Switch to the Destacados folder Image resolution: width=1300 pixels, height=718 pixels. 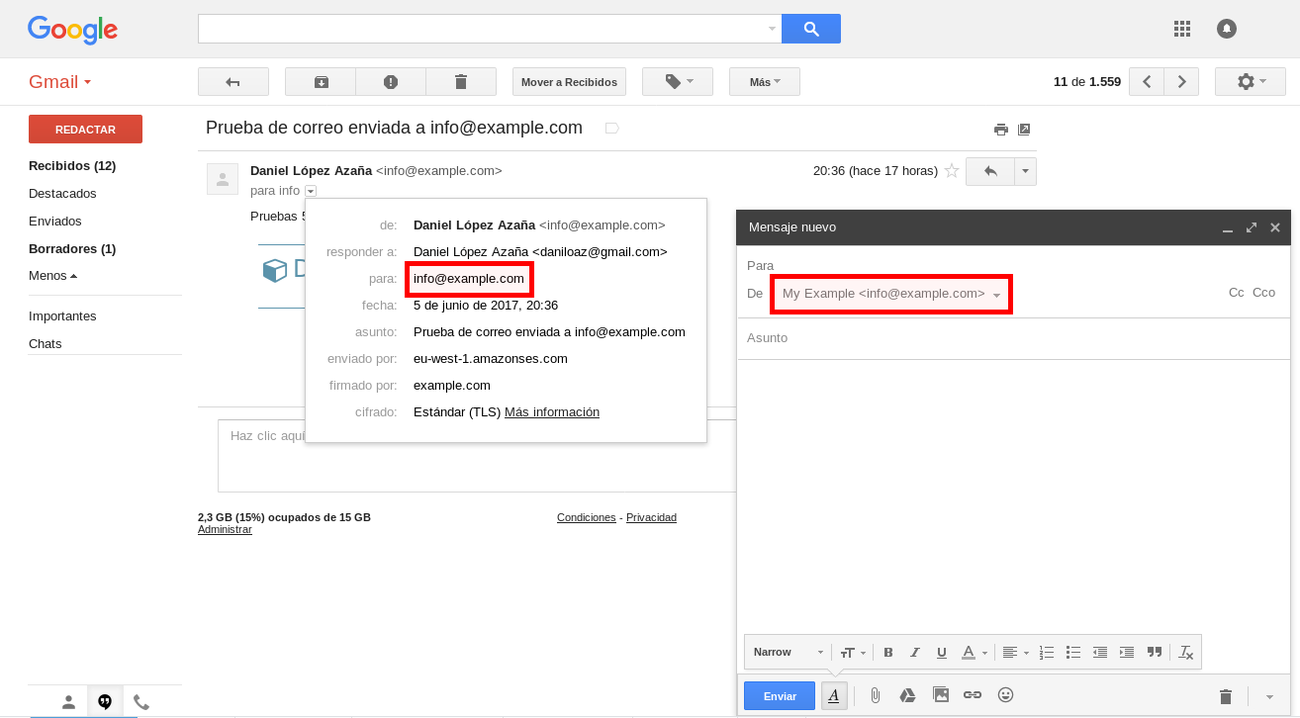click(62, 193)
